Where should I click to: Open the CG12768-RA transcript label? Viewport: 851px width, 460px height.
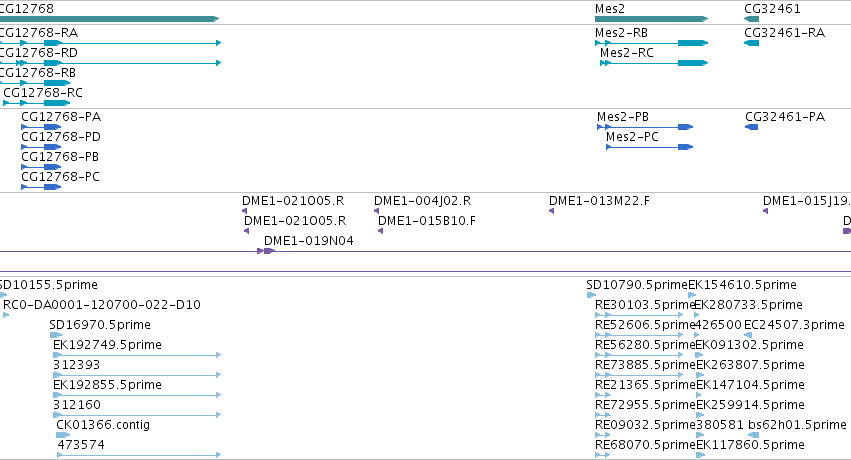pos(39,33)
